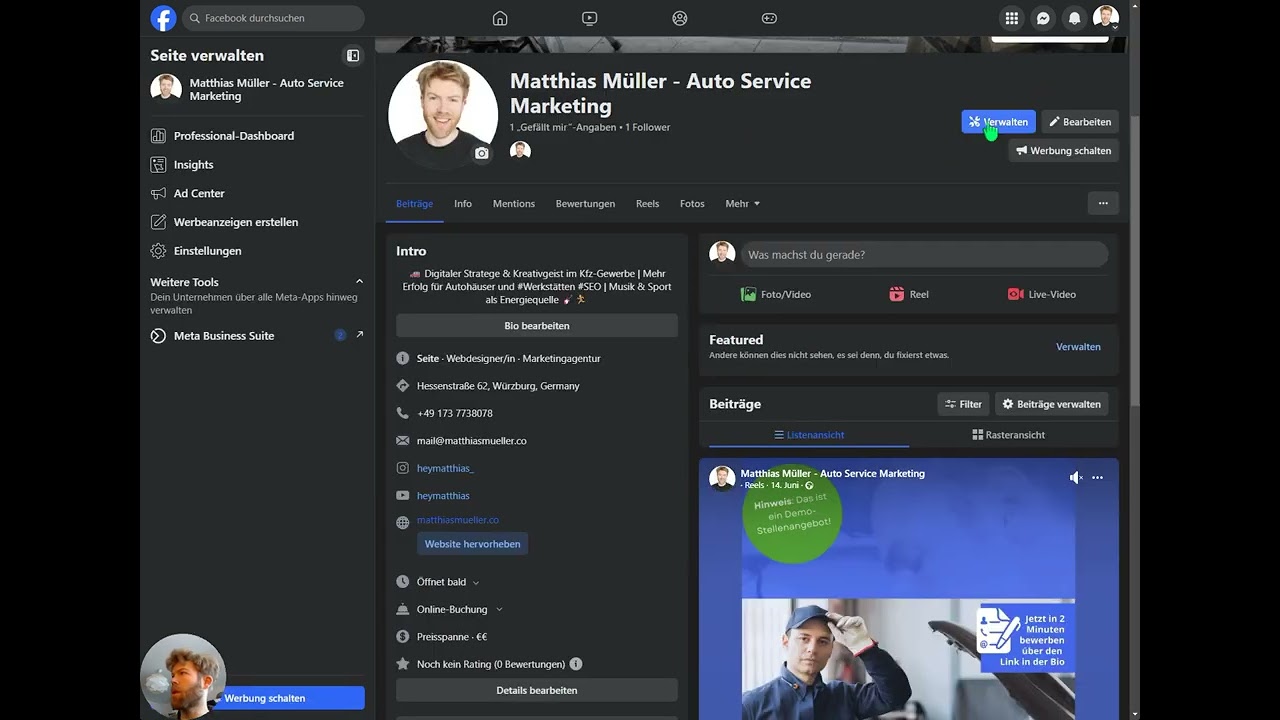Click Website hervorheben button

[x=472, y=544]
